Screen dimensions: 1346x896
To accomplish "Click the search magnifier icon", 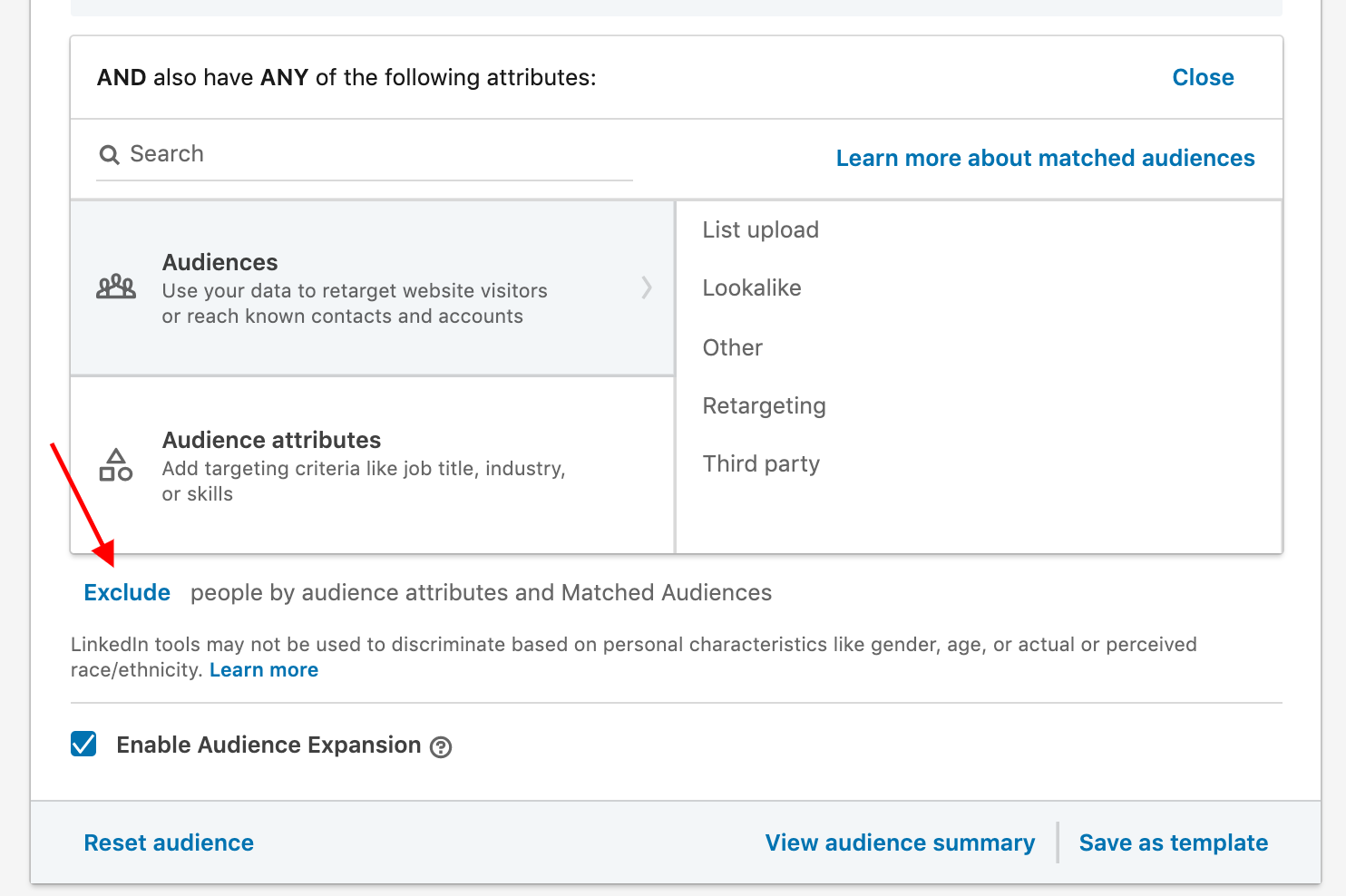I will [x=110, y=155].
